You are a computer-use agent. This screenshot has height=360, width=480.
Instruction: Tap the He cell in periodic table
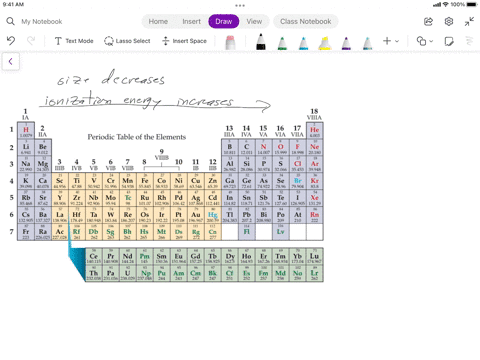tap(314, 130)
